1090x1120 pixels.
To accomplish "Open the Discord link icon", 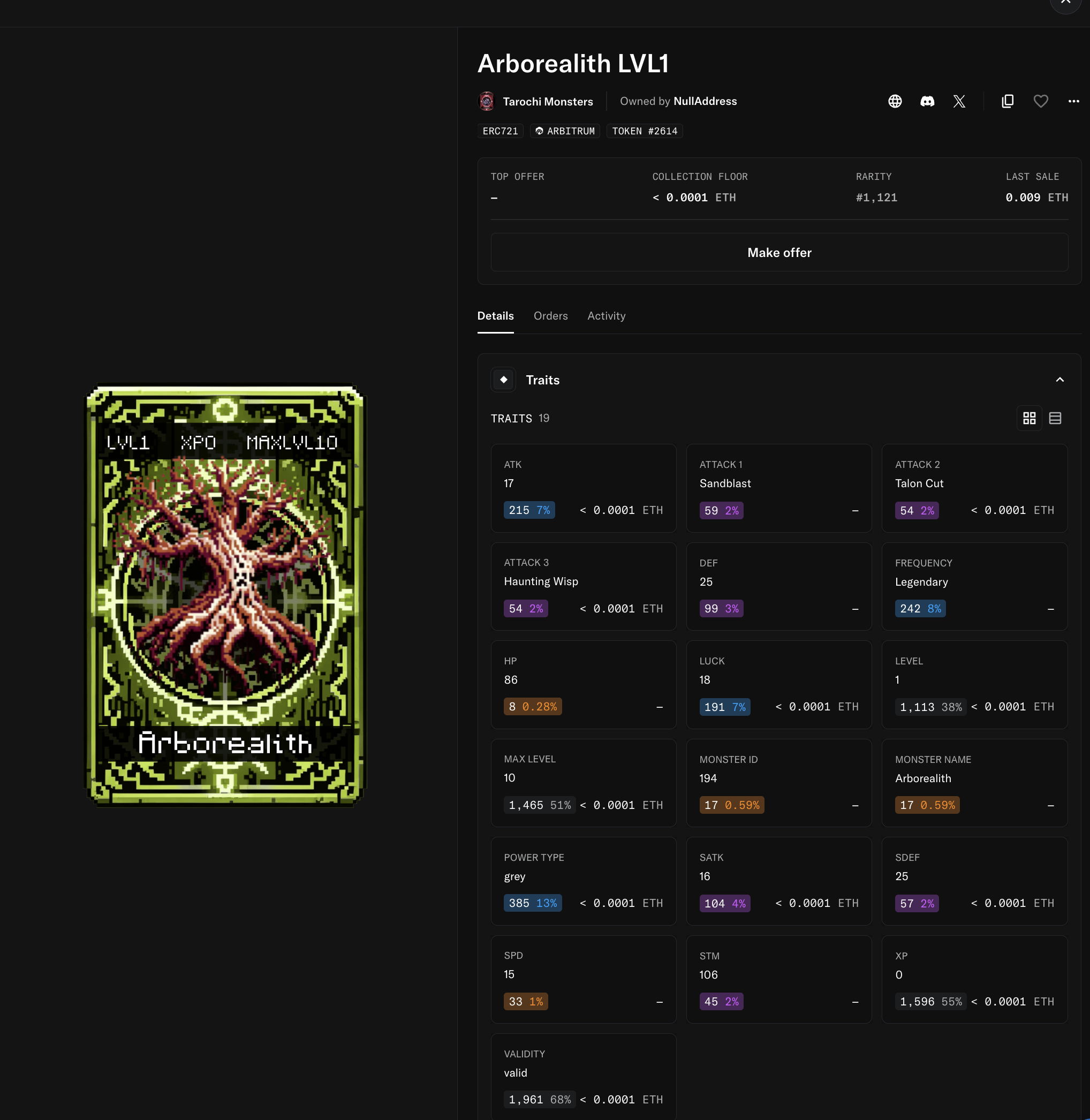I will point(927,101).
